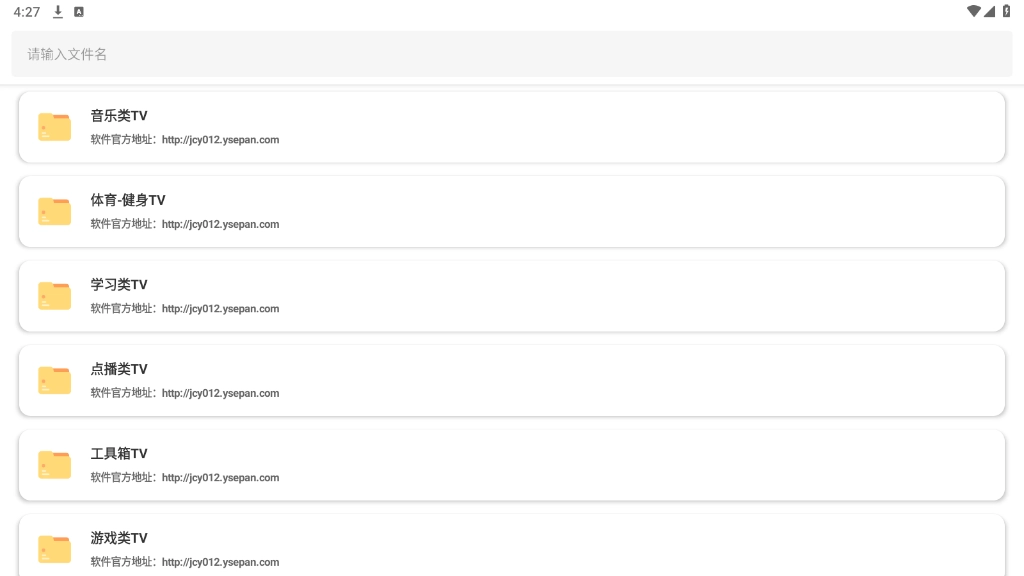Click the 体育-健身TV folder icon
This screenshot has width=1024, height=576.
55,211
